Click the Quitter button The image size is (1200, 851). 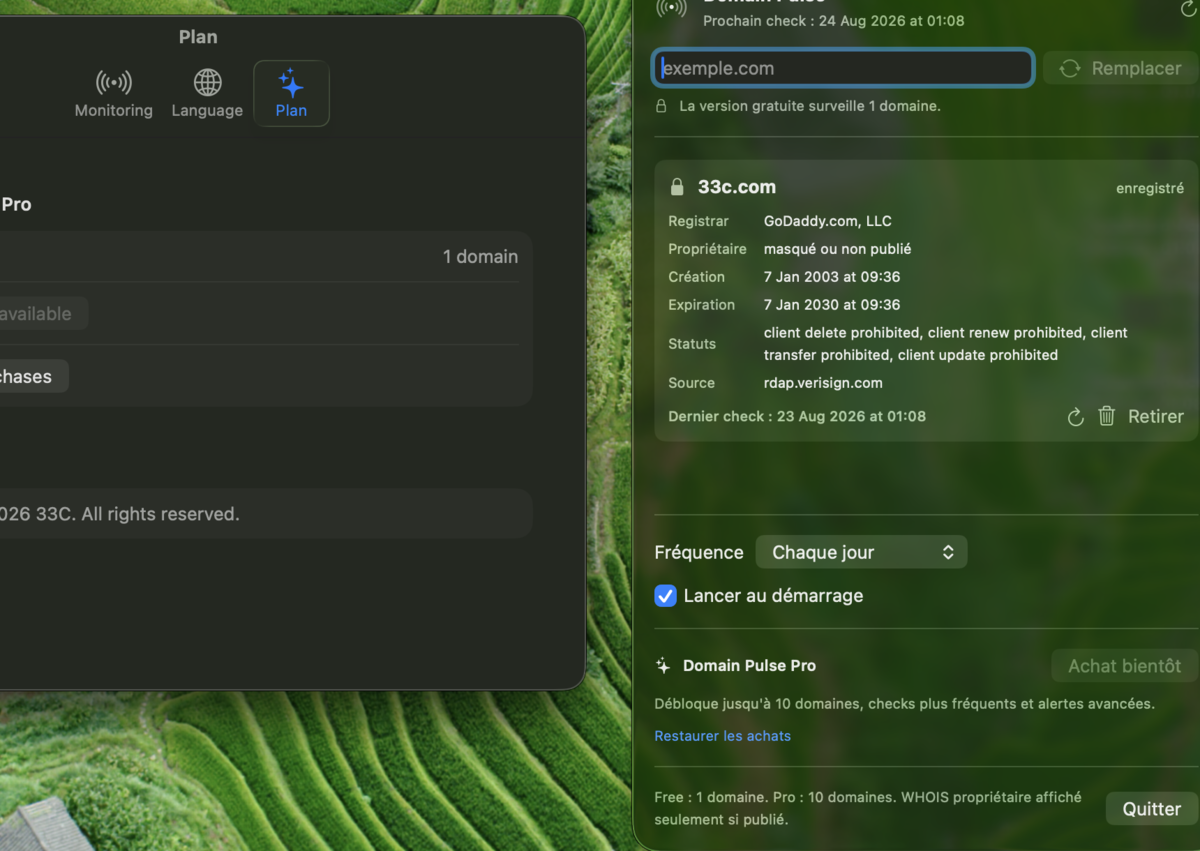coord(1152,809)
